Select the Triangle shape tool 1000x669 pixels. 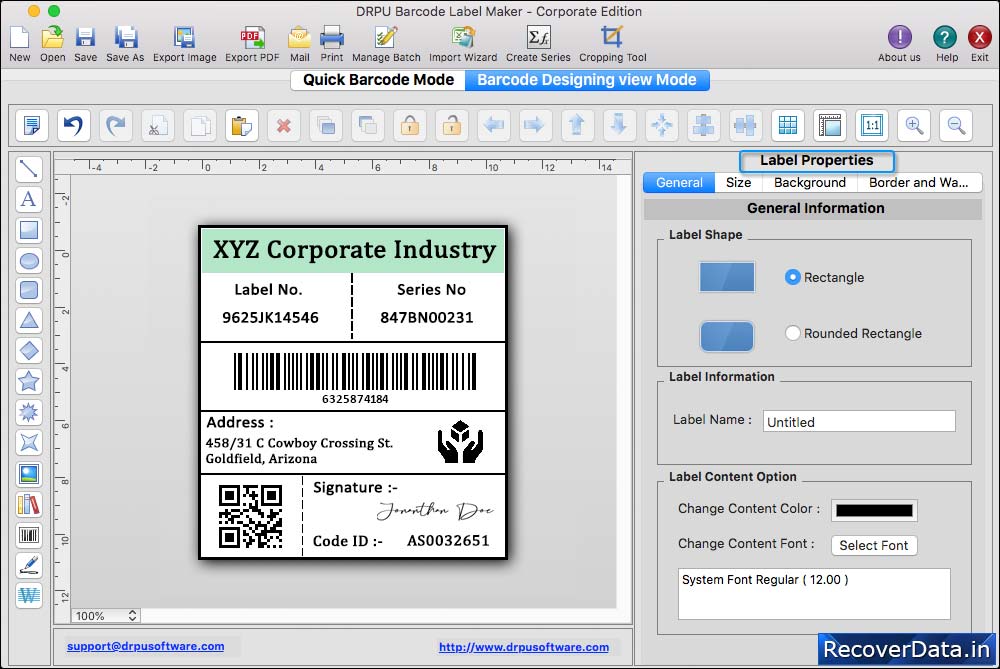(29, 321)
